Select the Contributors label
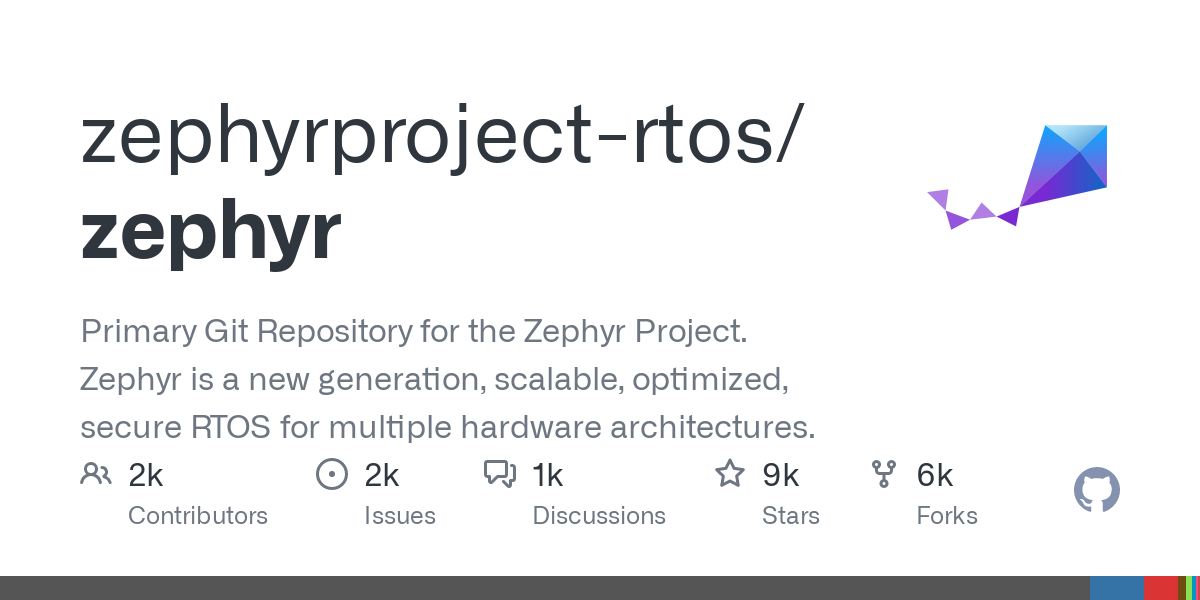This screenshot has width=1200, height=600. (x=198, y=516)
